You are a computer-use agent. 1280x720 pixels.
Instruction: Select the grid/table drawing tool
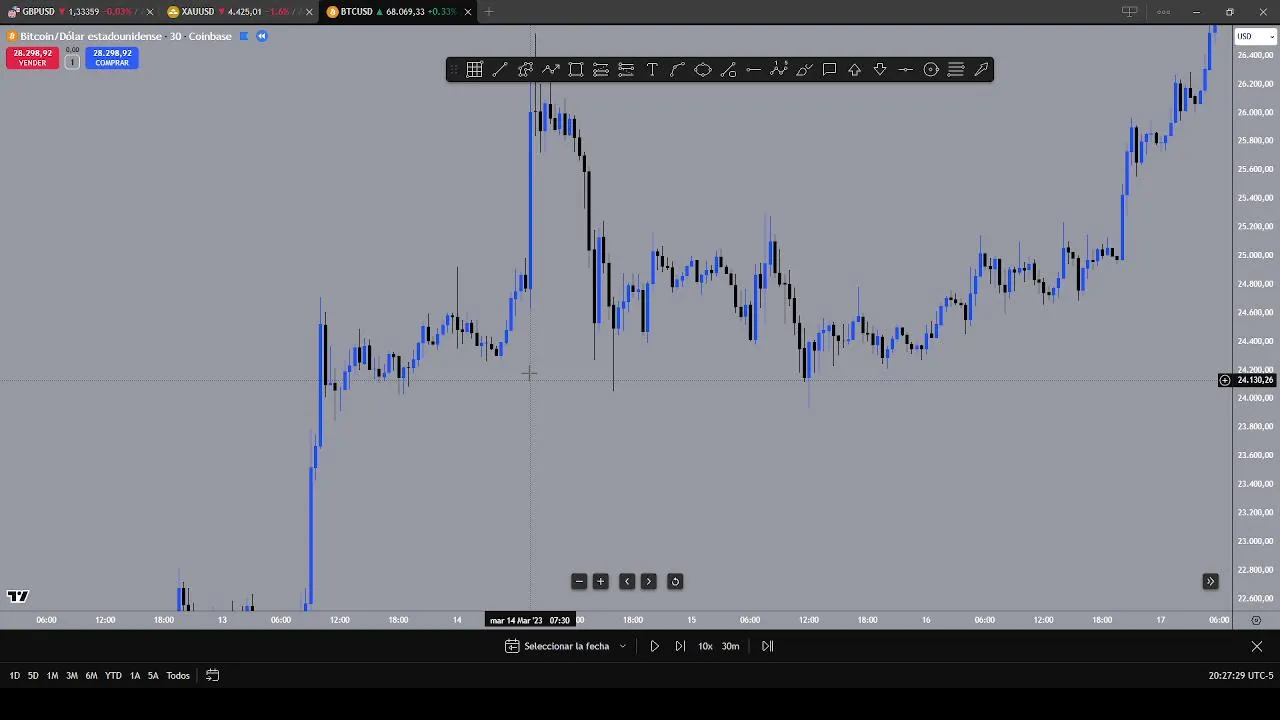point(474,69)
